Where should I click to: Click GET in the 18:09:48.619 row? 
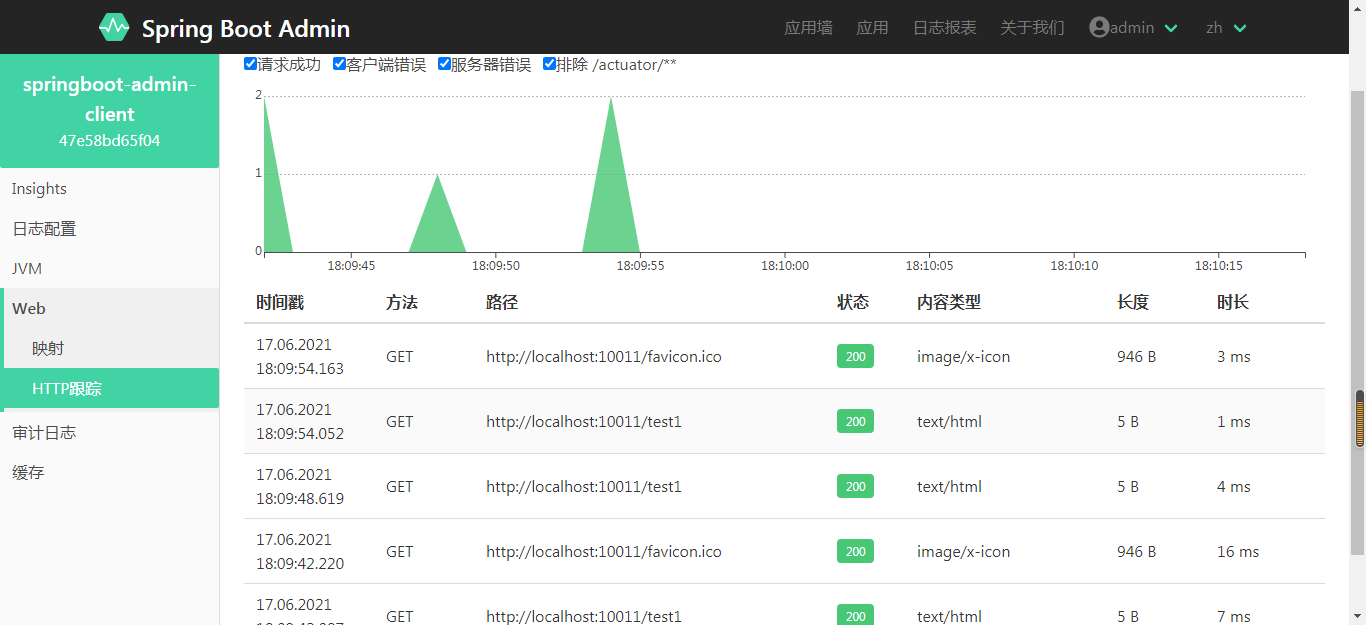[x=400, y=486]
